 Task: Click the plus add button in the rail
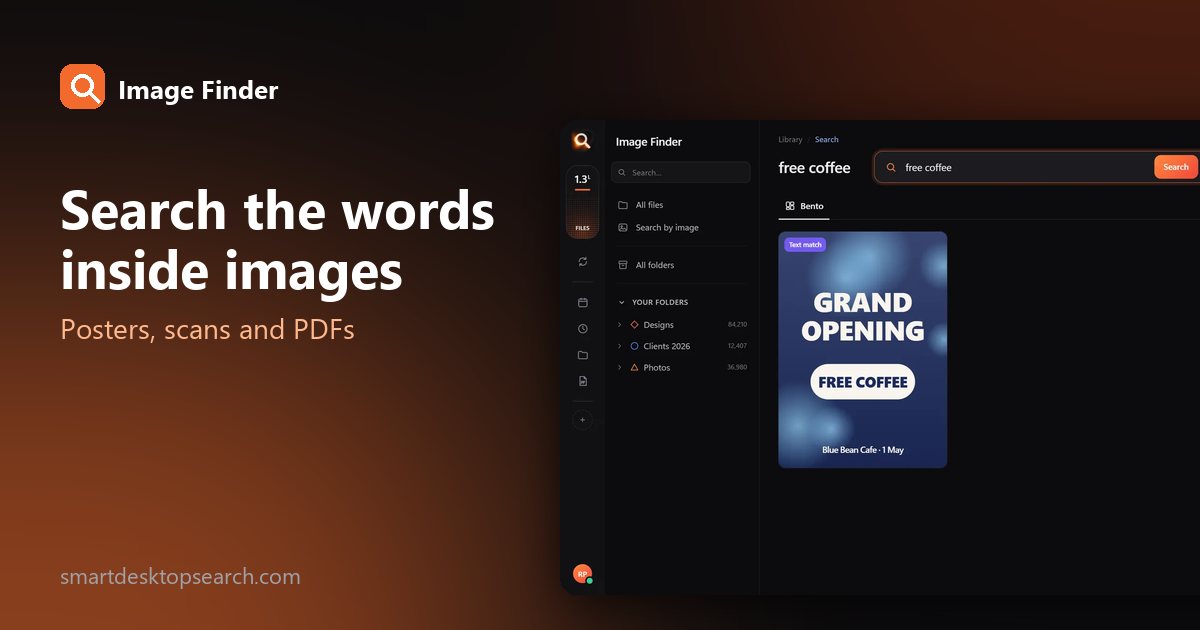click(x=583, y=420)
